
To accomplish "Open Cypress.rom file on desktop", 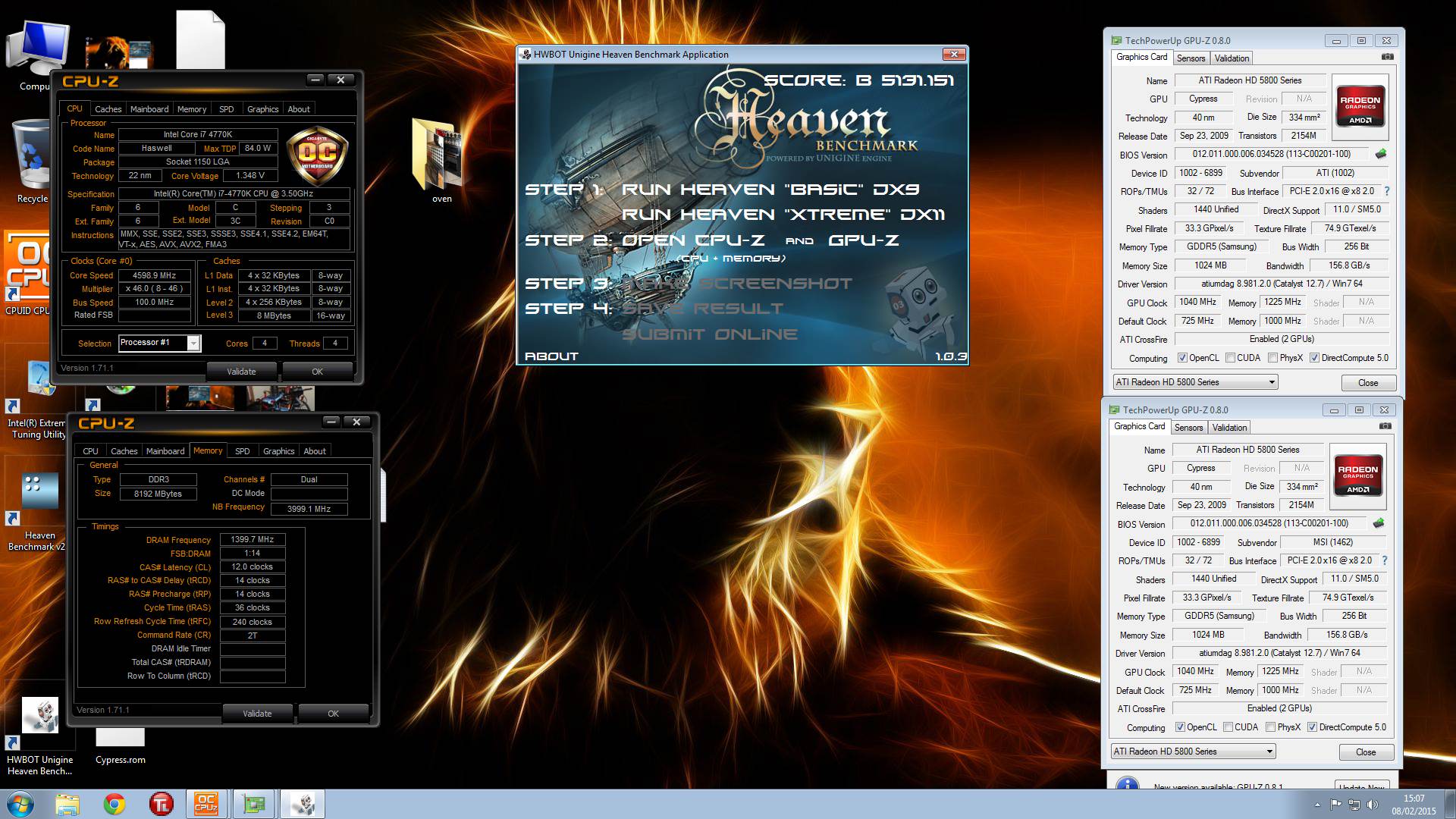I will tap(120, 747).
